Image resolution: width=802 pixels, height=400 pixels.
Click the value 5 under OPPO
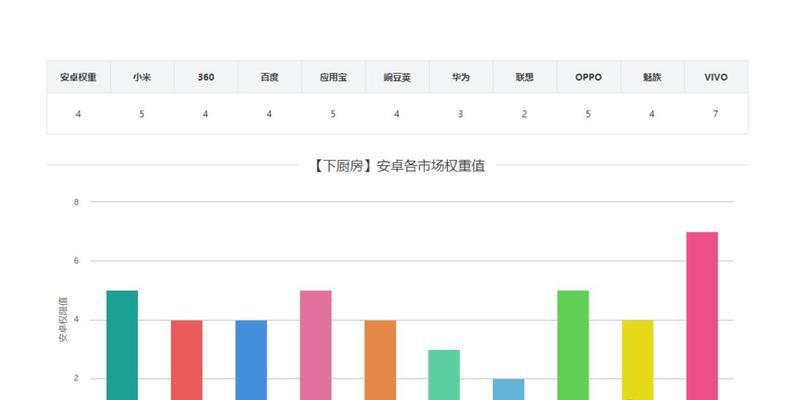point(588,114)
